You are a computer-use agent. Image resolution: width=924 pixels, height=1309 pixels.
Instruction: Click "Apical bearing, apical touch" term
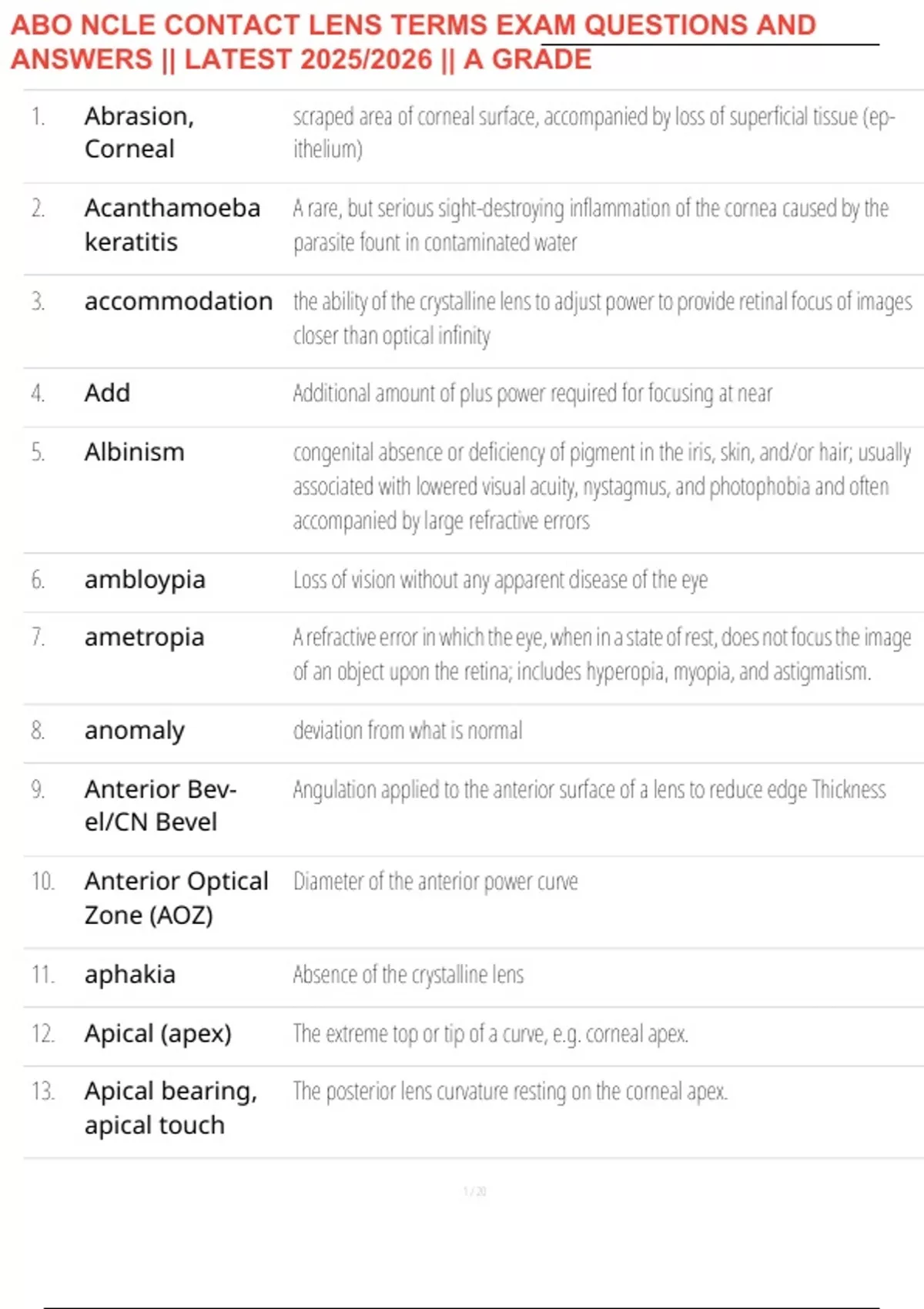coord(170,1108)
